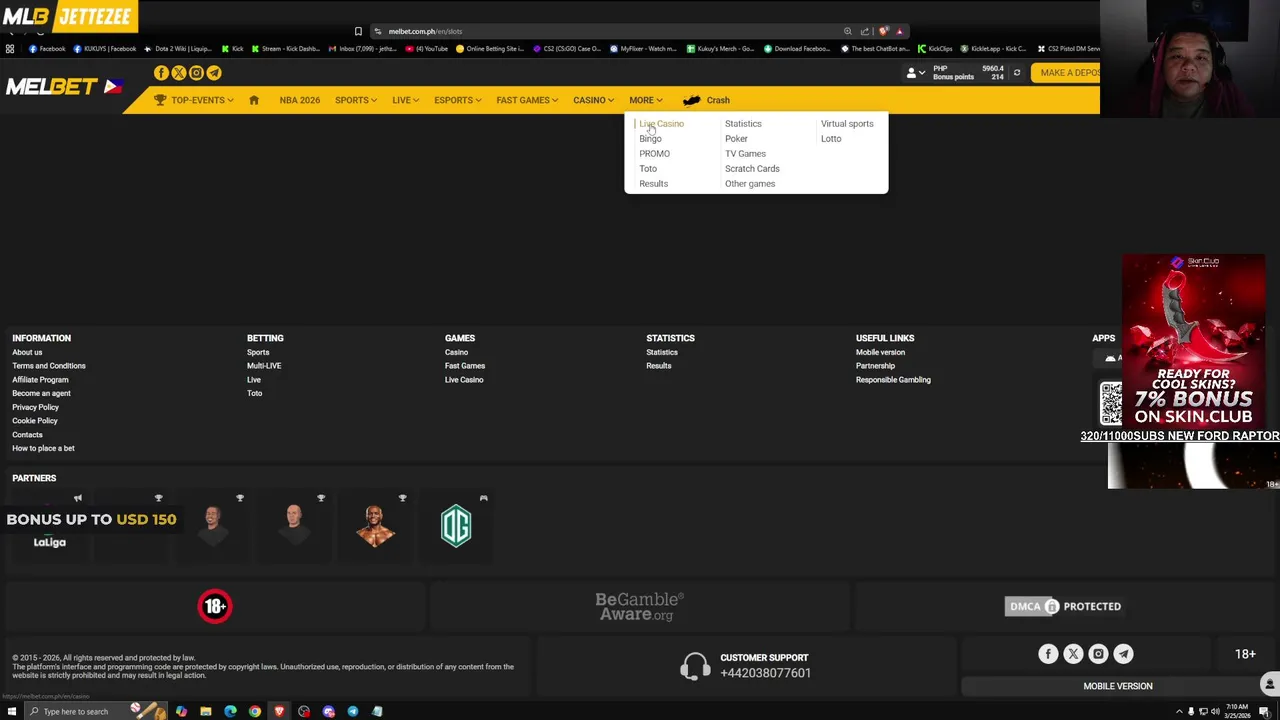Open browser apps grid icon in bookmarks bar
The height and width of the screenshot is (720, 1280).
tap(10, 48)
